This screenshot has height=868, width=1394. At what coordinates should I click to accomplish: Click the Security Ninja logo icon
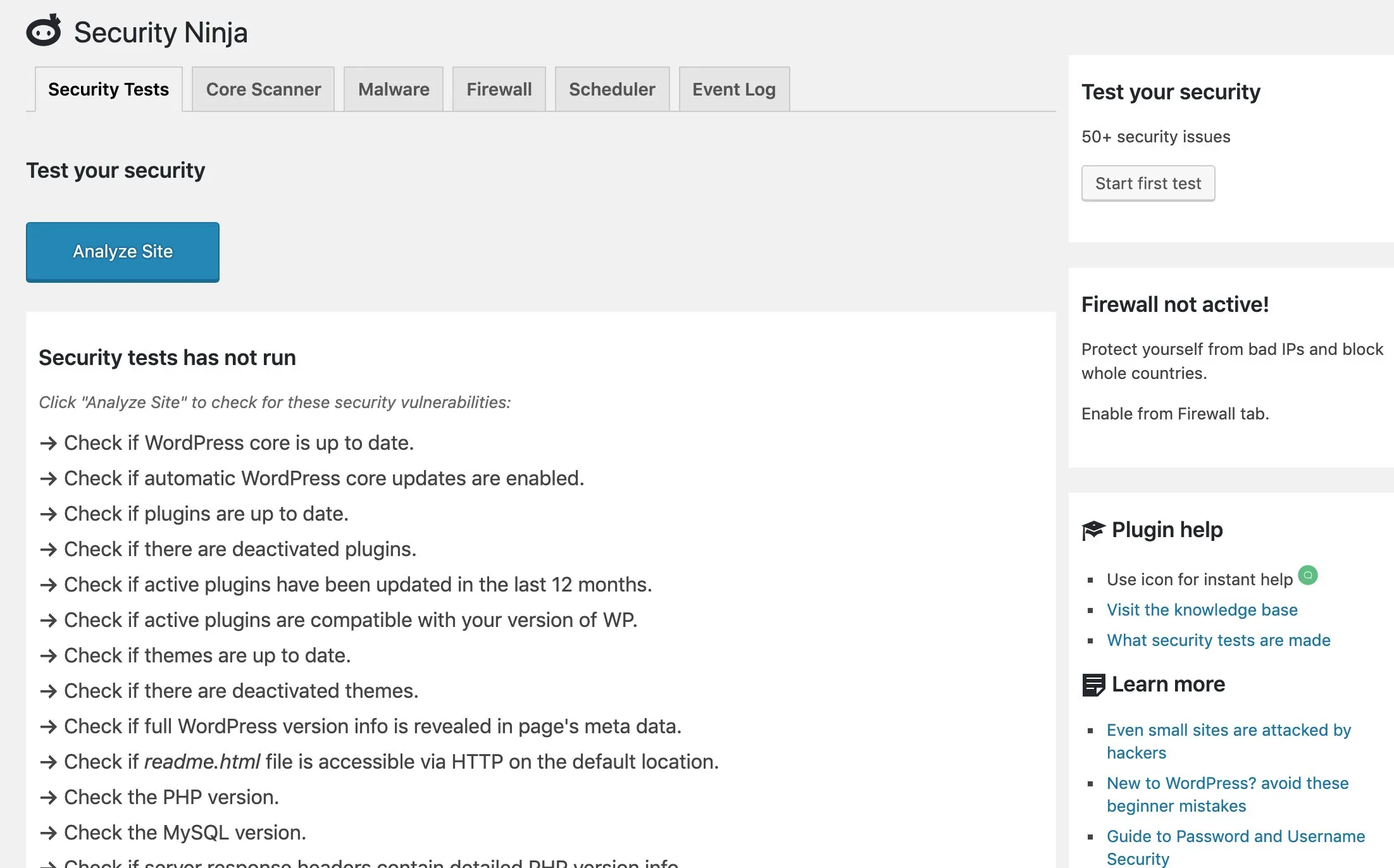point(44,30)
